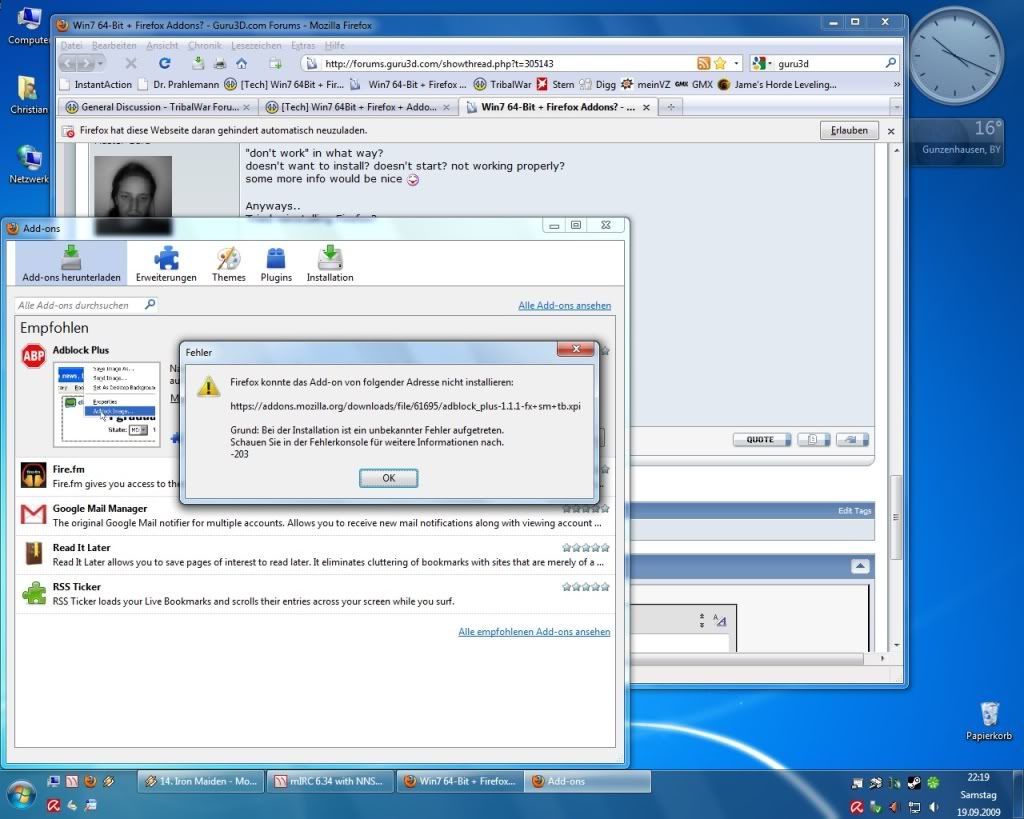Open the Stern bookmark

[555, 84]
